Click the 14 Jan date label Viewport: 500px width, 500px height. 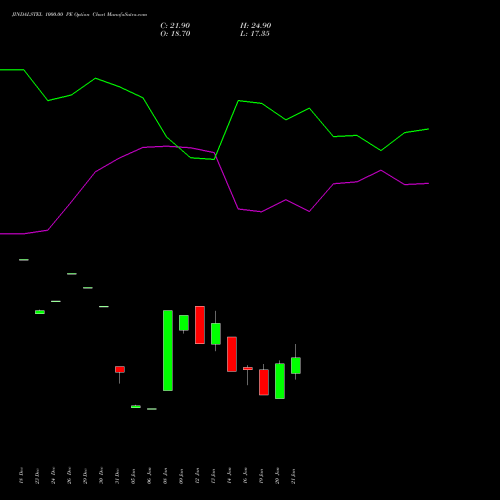(229, 476)
